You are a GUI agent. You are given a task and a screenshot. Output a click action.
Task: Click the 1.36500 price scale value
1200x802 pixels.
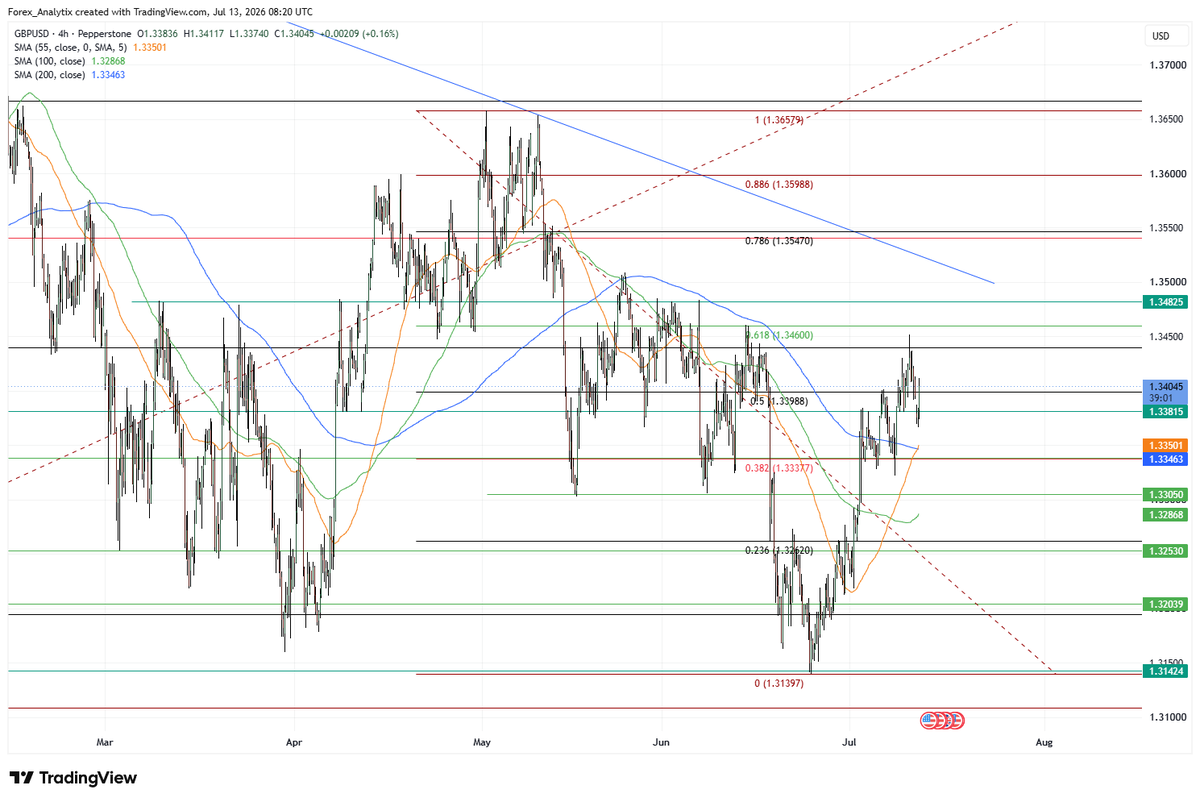(1167, 119)
